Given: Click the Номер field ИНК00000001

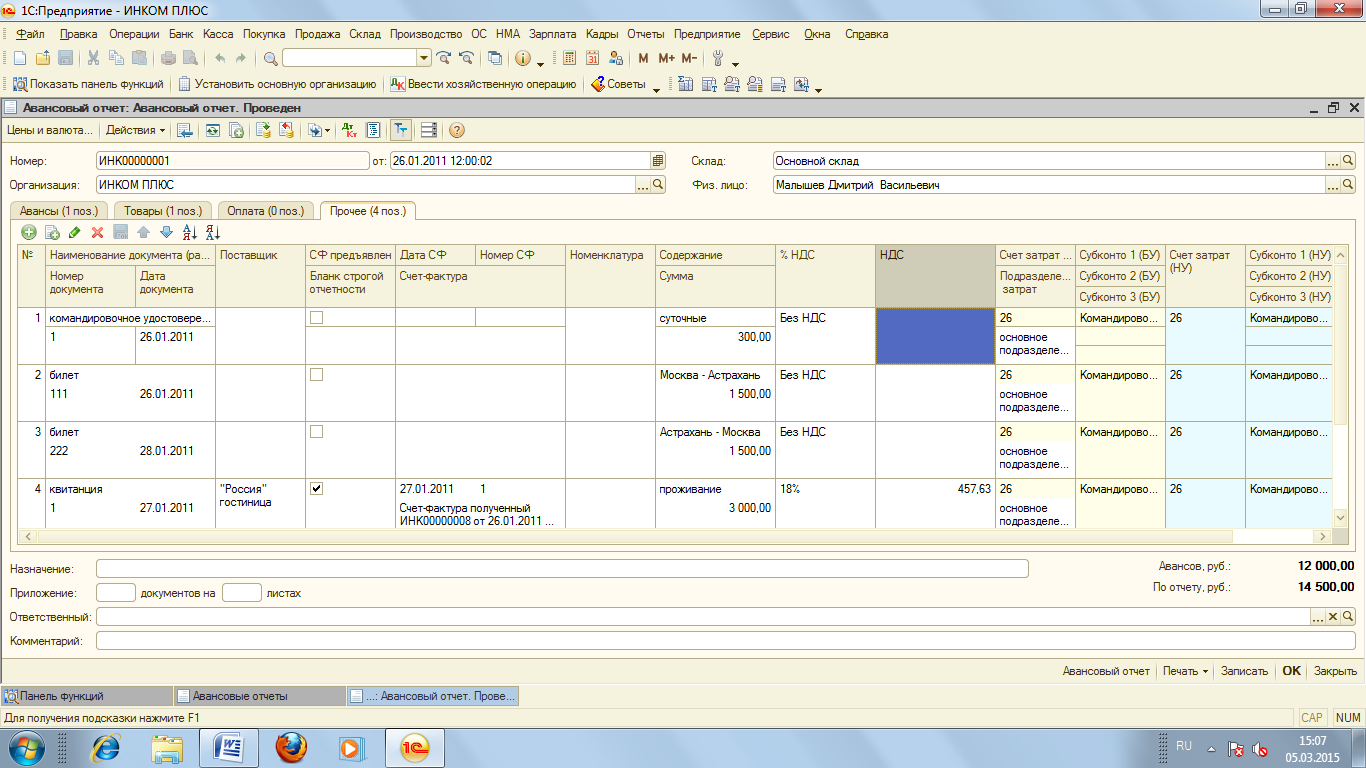Looking at the screenshot, I should point(233,160).
